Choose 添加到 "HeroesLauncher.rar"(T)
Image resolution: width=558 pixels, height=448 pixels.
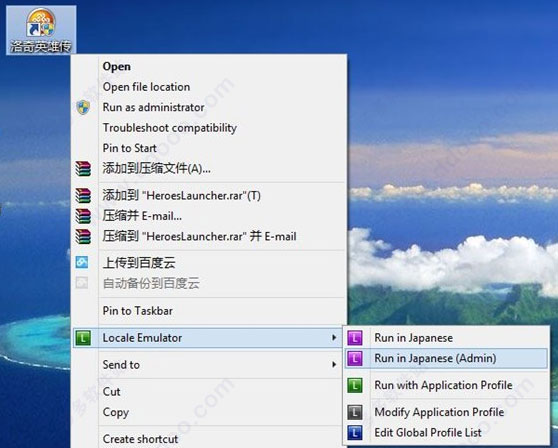208,195
